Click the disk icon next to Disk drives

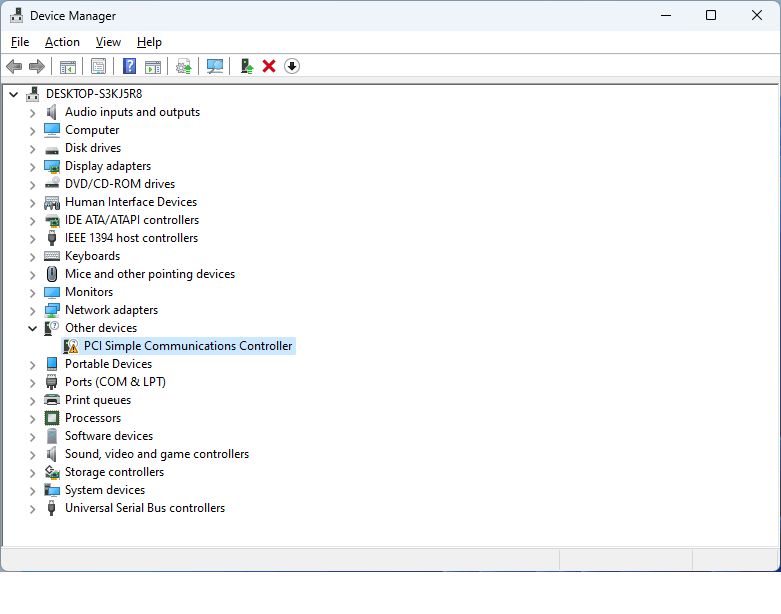coord(52,149)
